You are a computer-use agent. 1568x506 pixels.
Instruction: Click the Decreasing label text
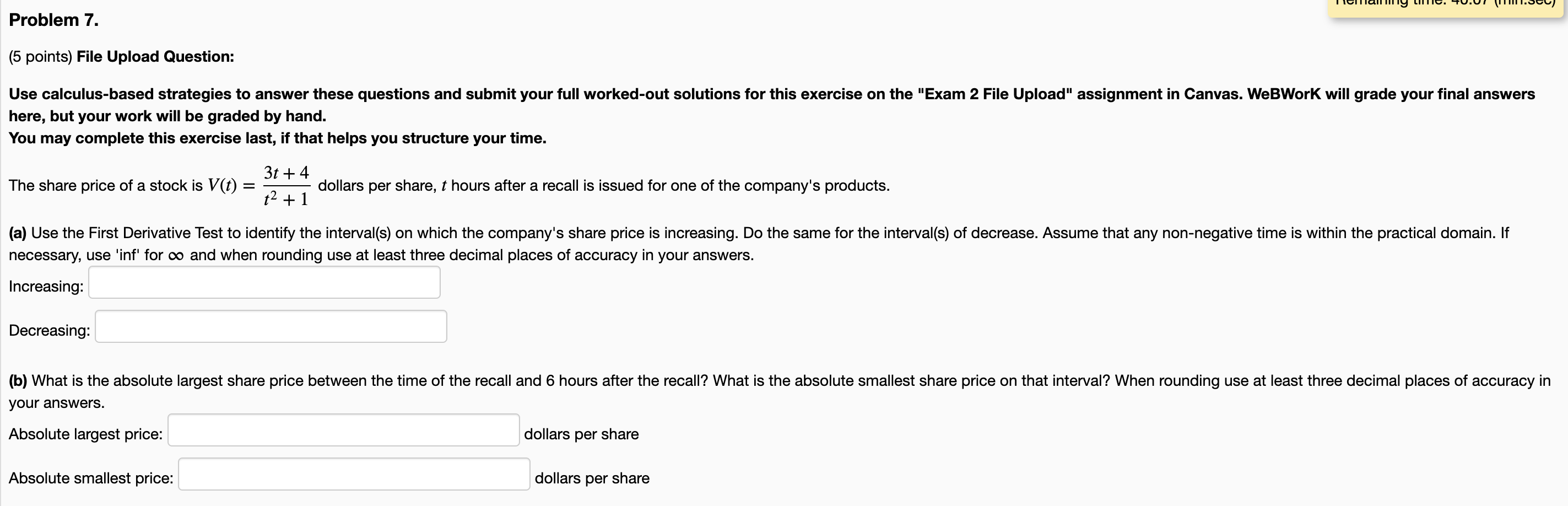tap(48, 331)
